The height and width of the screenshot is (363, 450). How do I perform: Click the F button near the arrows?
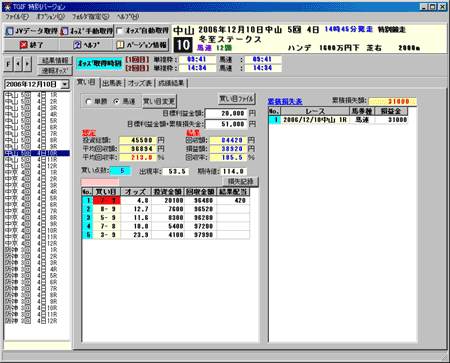click(8, 64)
